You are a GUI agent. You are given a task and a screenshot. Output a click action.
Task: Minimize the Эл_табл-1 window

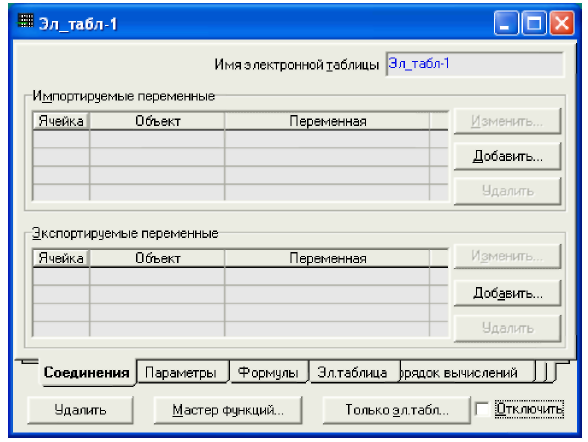pyautogui.click(x=506, y=23)
